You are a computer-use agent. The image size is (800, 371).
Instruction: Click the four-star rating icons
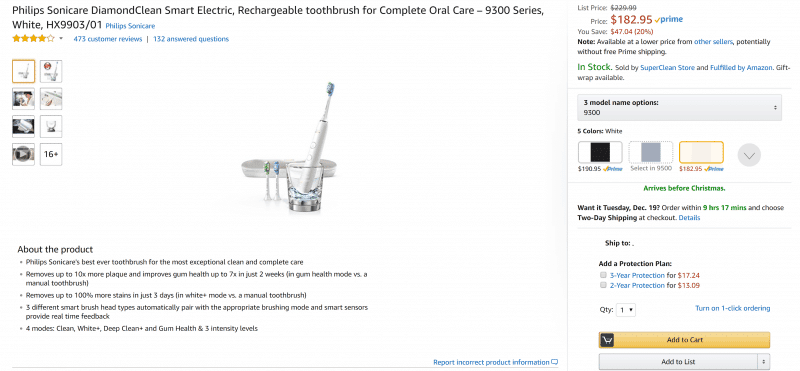pos(33,39)
